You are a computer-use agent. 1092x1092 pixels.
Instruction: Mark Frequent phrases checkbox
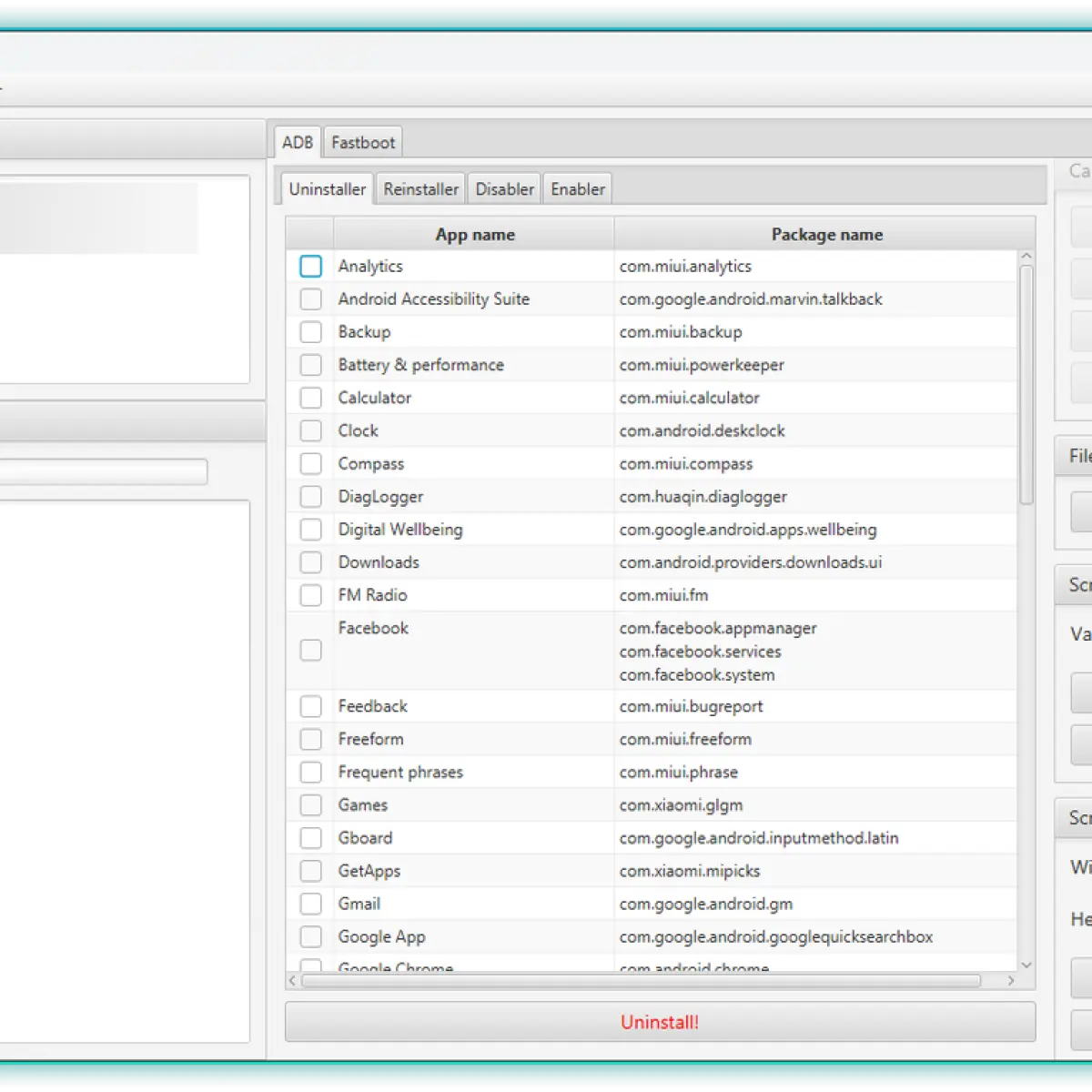click(310, 772)
